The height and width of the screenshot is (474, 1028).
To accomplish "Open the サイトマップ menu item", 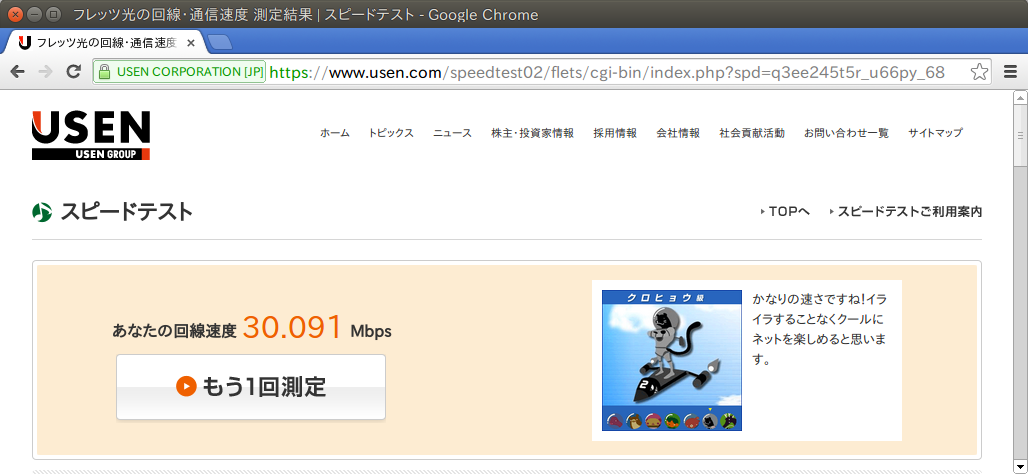I will [x=936, y=133].
